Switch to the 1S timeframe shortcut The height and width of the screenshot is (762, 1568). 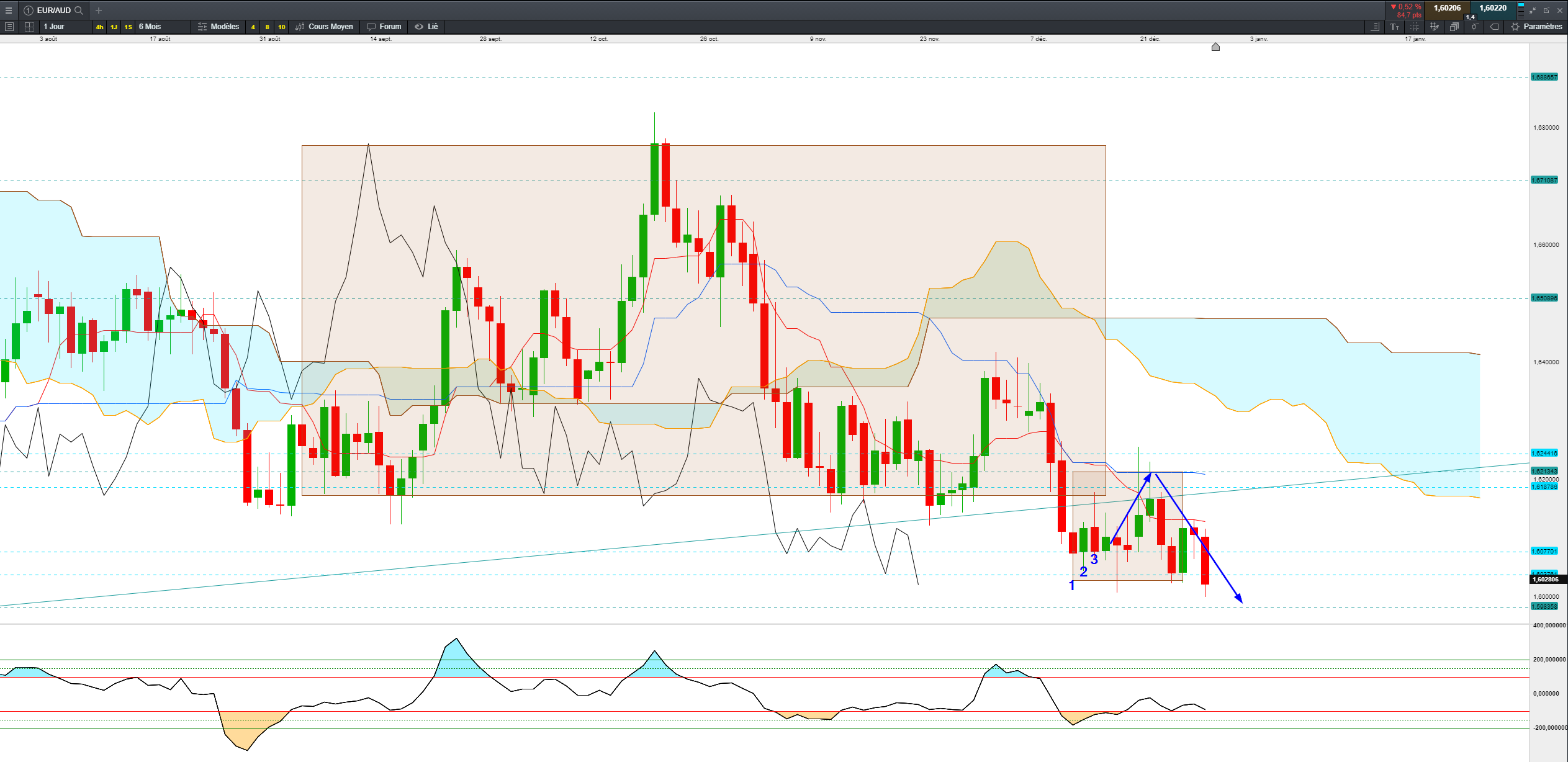point(128,27)
